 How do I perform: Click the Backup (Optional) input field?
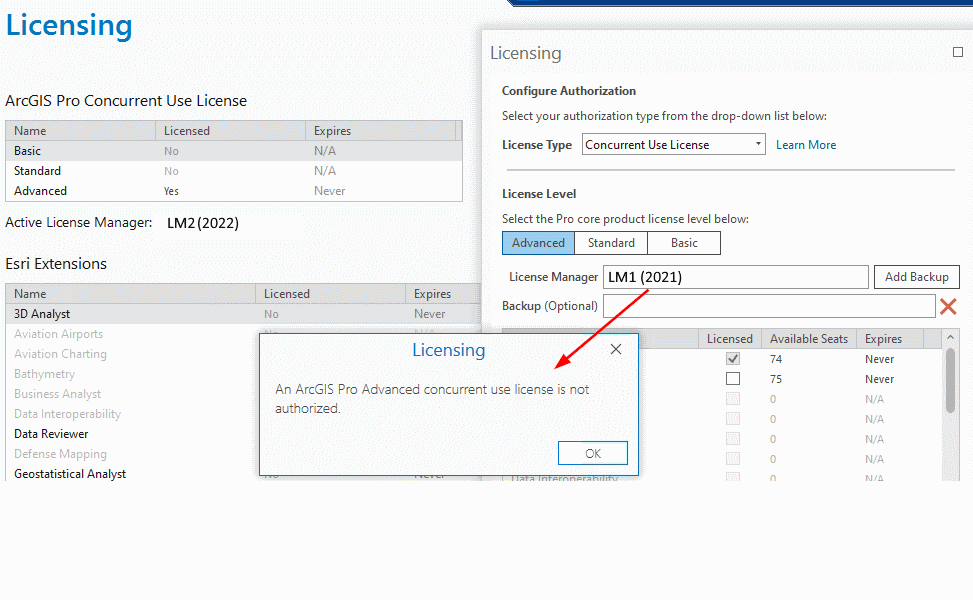770,306
